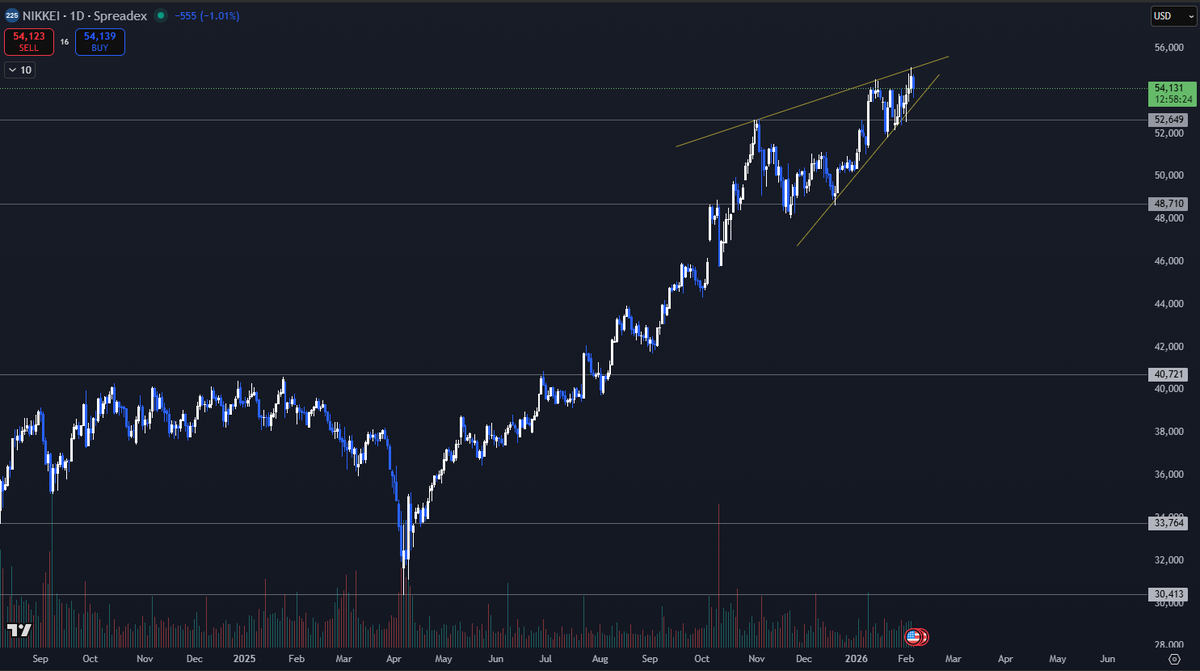Select the horizontal line label 30,413
This screenshot has width=1200, height=671.
click(1169, 594)
